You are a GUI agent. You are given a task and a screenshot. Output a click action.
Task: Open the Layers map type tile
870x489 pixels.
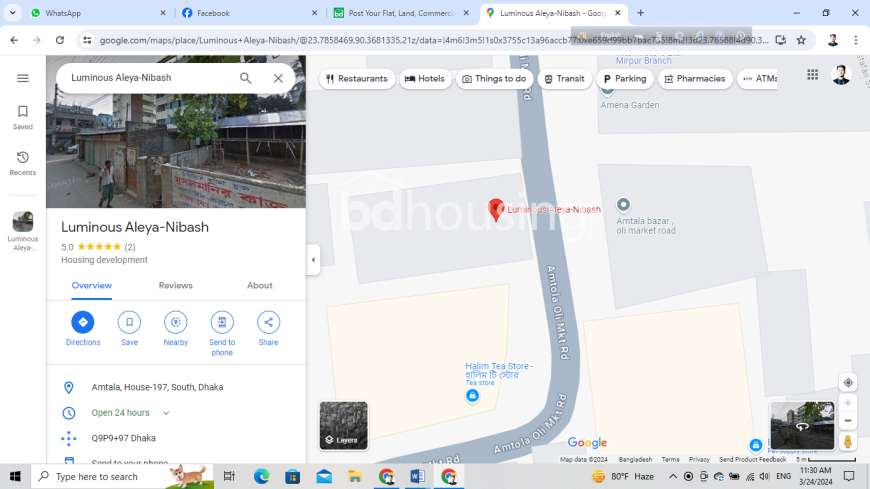343,426
